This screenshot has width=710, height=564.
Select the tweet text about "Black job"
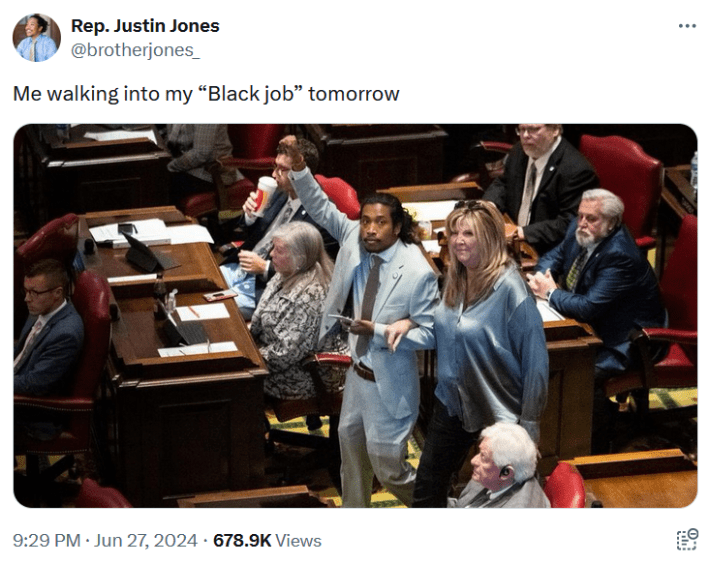206,94
